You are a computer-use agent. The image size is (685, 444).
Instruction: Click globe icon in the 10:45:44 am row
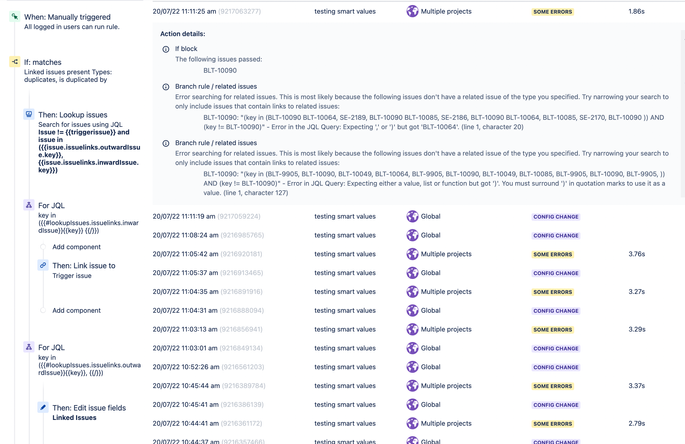[x=412, y=385]
